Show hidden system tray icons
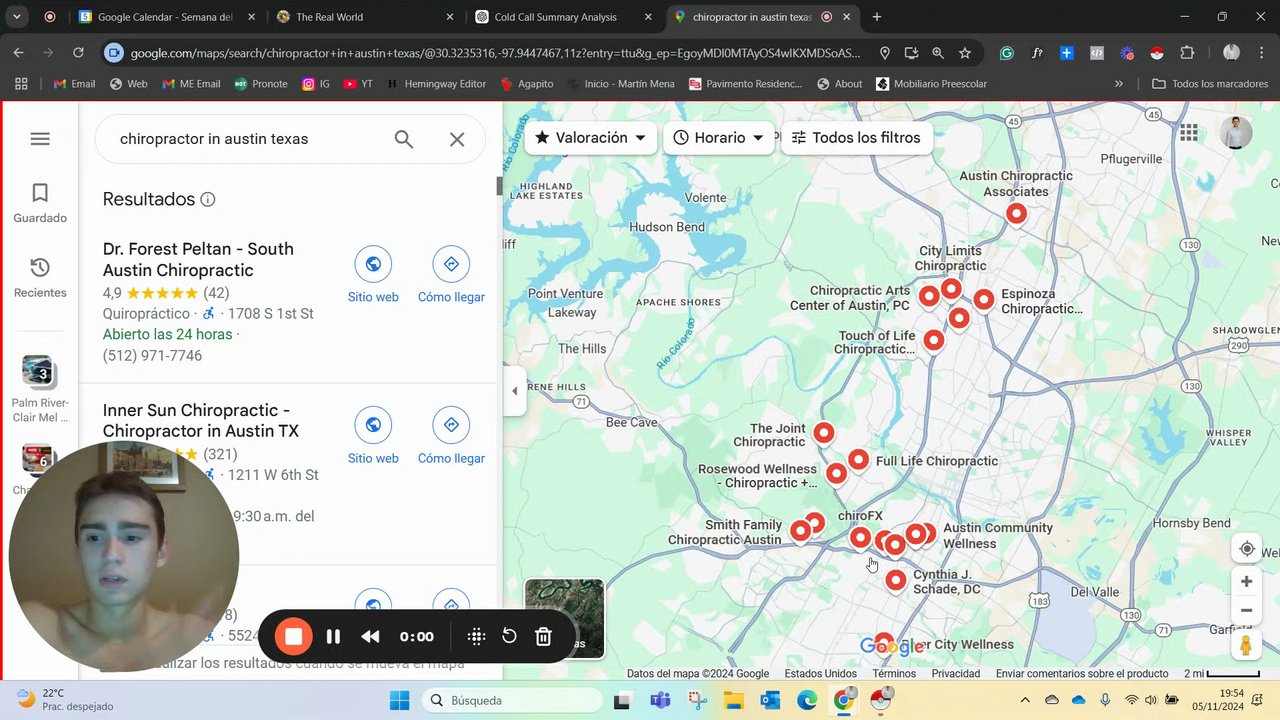Image resolution: width=1280 pixels, height=720 pixels. click(1025, 700)
